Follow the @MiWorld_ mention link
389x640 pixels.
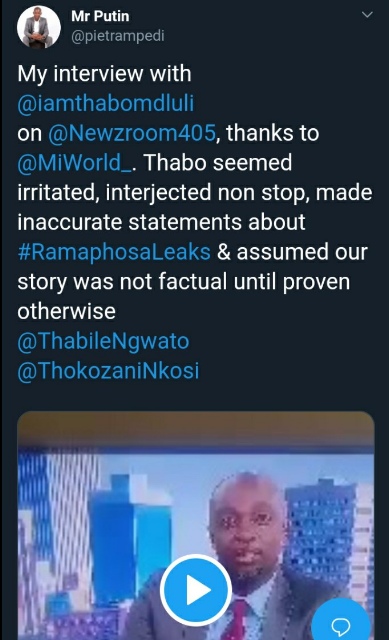(x=74, y=163)
